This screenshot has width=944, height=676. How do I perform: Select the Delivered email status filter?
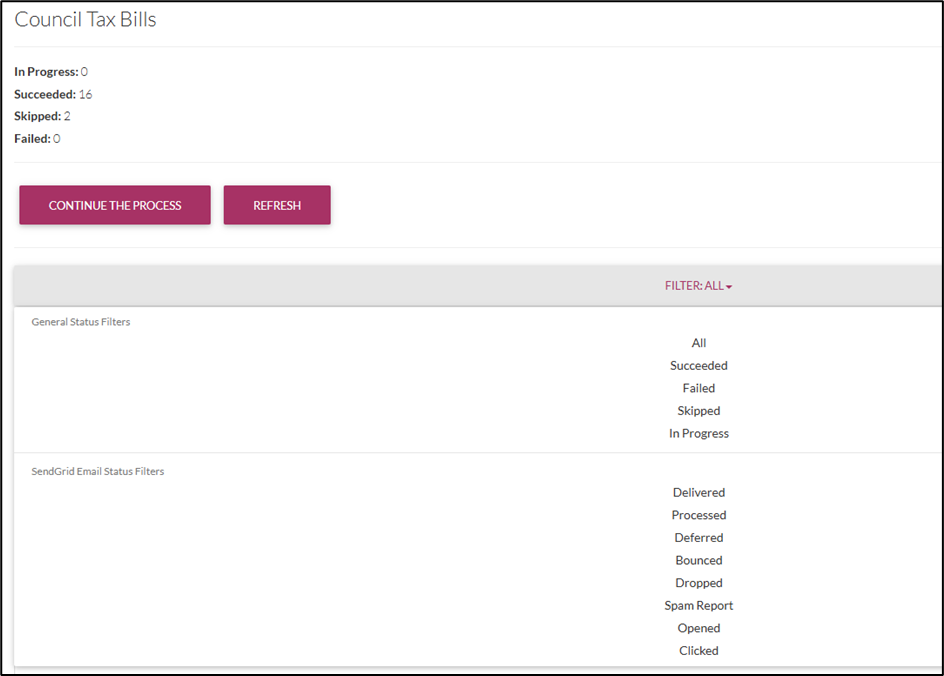tap(698, 492)
